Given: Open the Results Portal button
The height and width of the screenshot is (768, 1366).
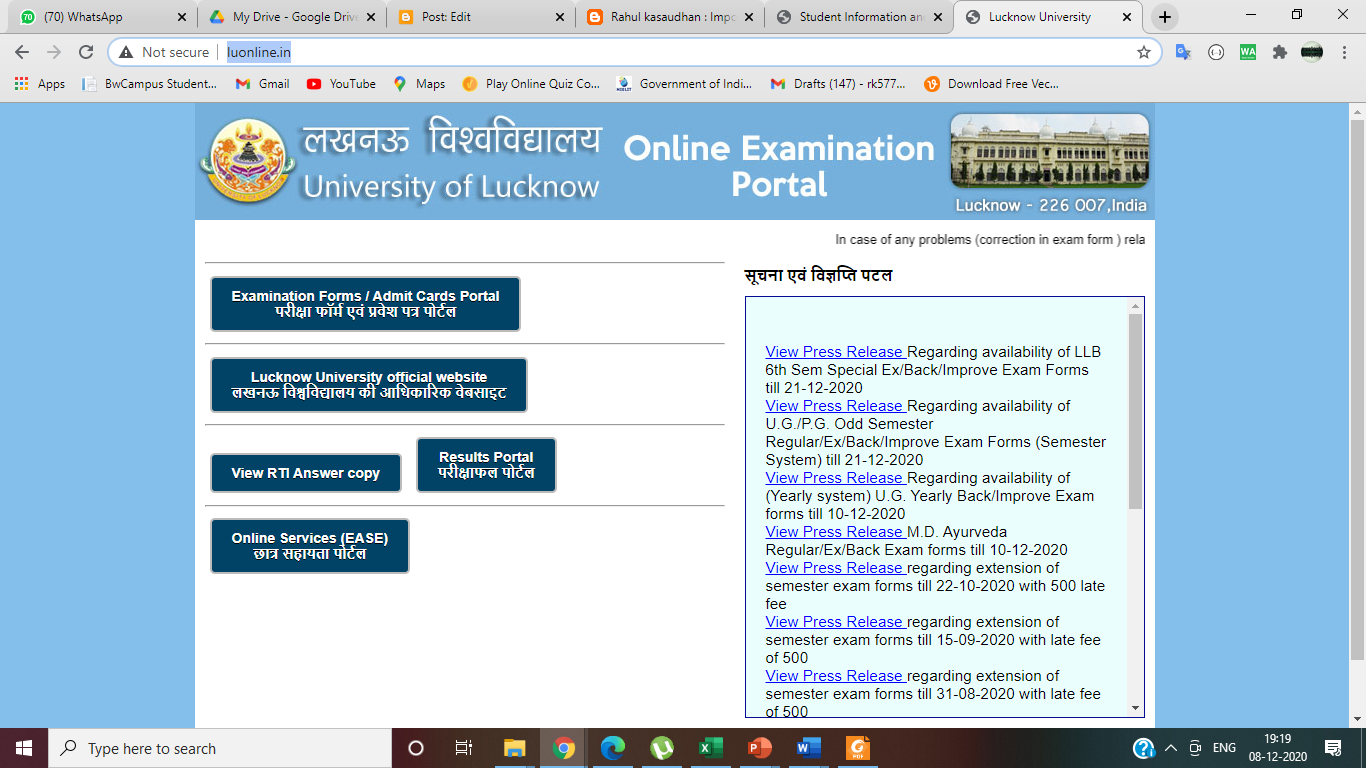Looking at the screenshot, I should point(486,465).
